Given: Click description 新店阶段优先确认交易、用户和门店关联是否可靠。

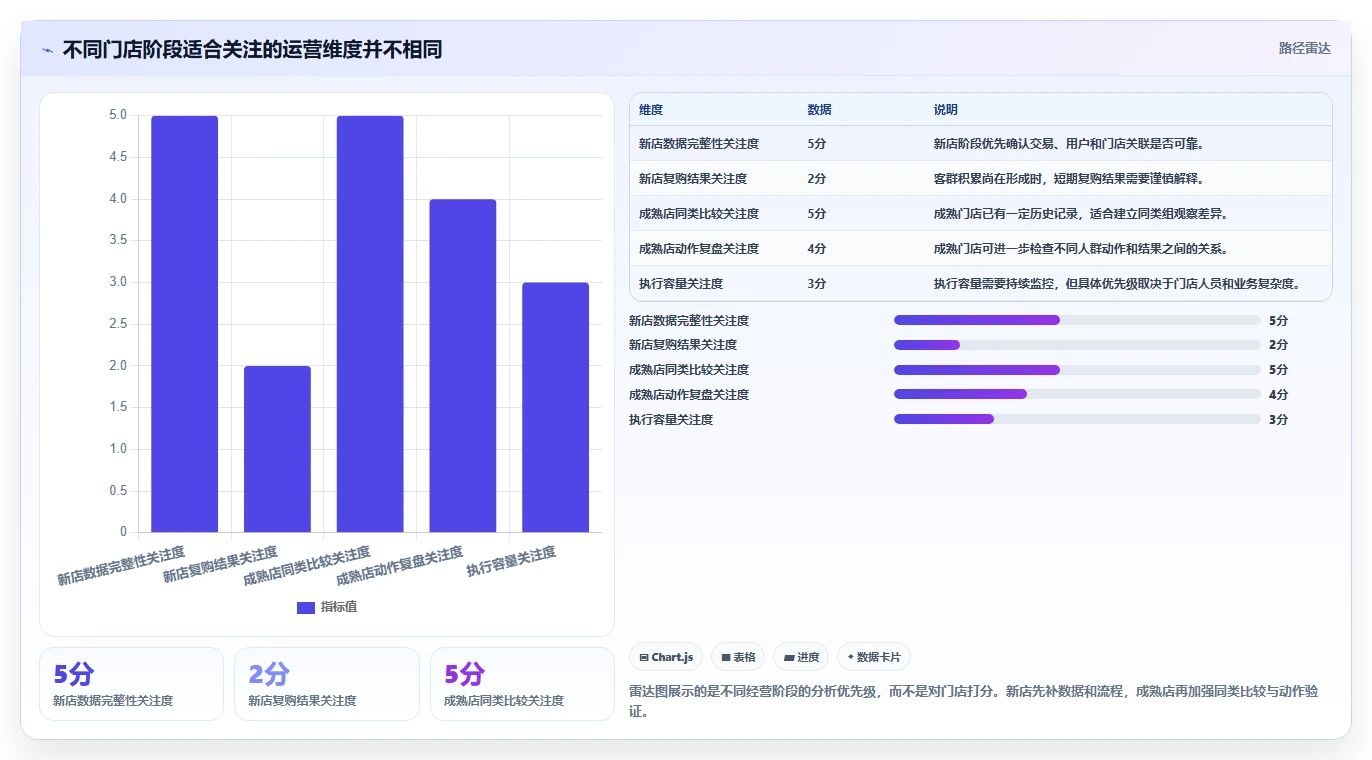Looking at the screenshot, I should 1070,144.
